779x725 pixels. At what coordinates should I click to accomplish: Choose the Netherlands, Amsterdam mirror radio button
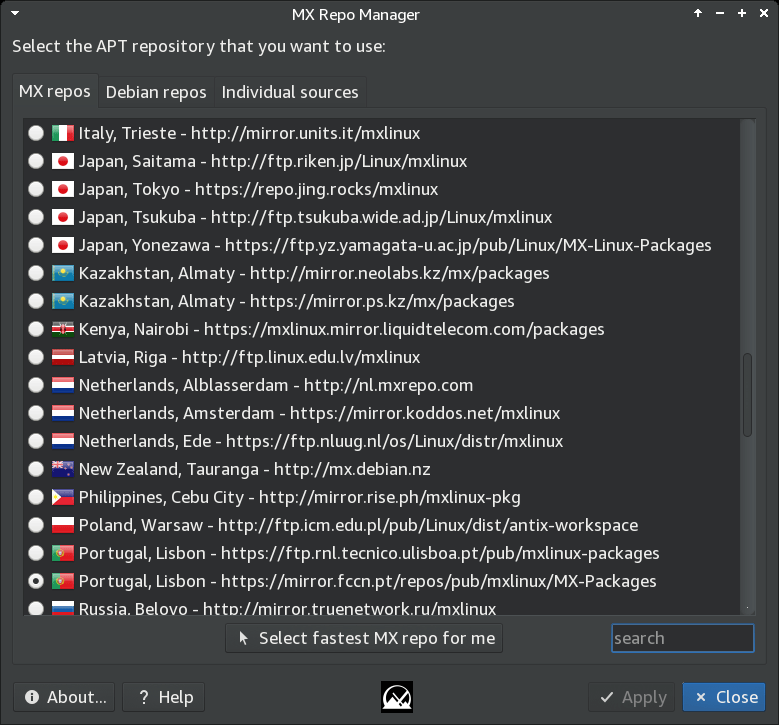[x=36, y=413]
